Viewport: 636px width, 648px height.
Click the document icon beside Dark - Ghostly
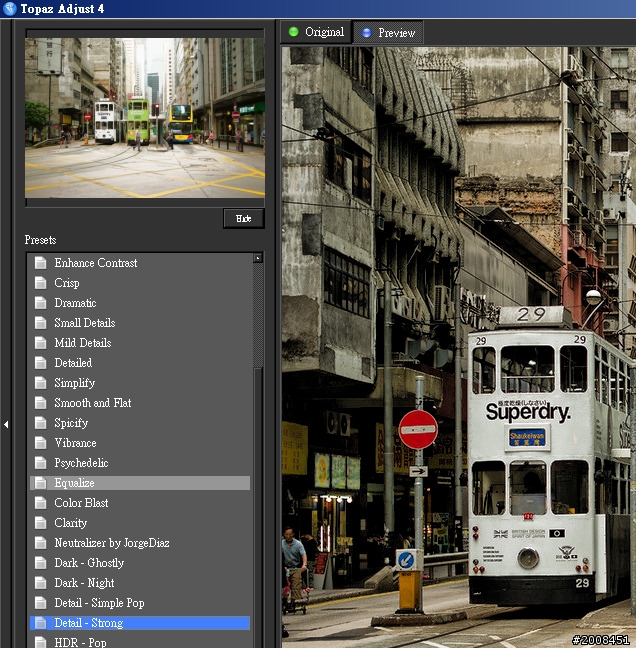pos(40,563)
